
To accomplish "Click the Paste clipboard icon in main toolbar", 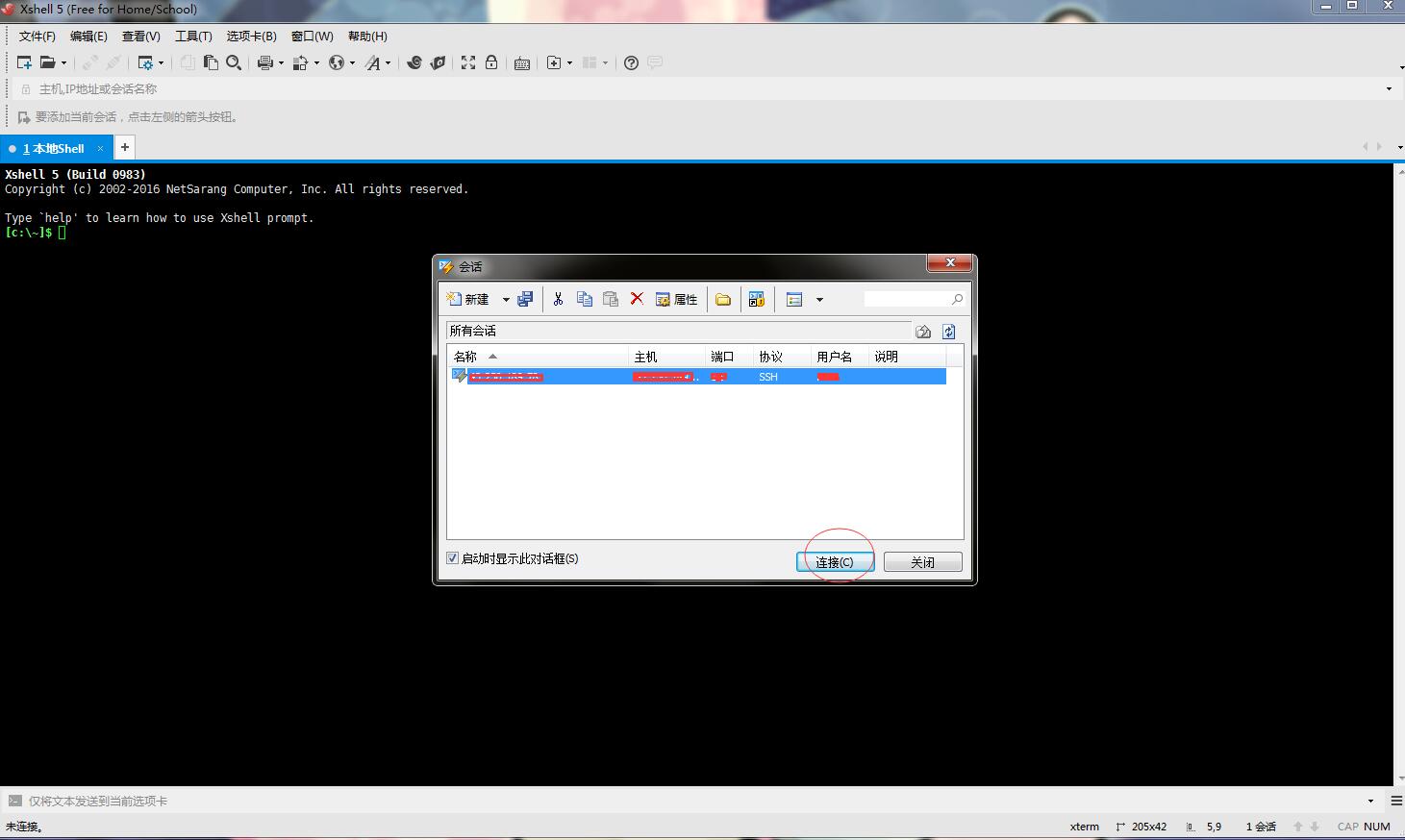I will 211,62.
